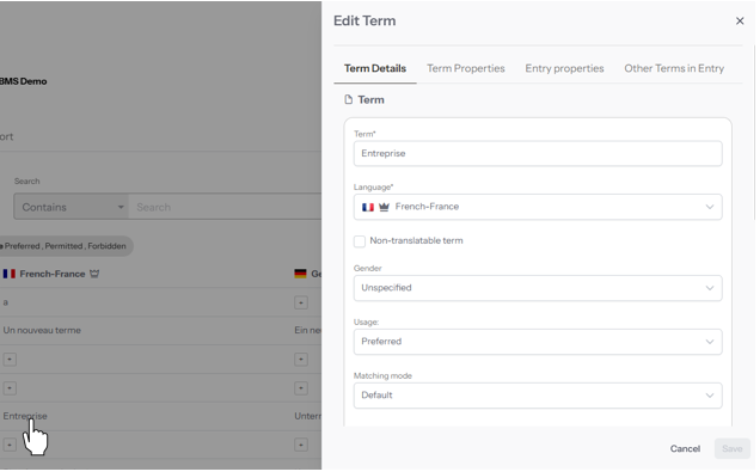Enable the Non-translatable term checkbox

(360, 241)
